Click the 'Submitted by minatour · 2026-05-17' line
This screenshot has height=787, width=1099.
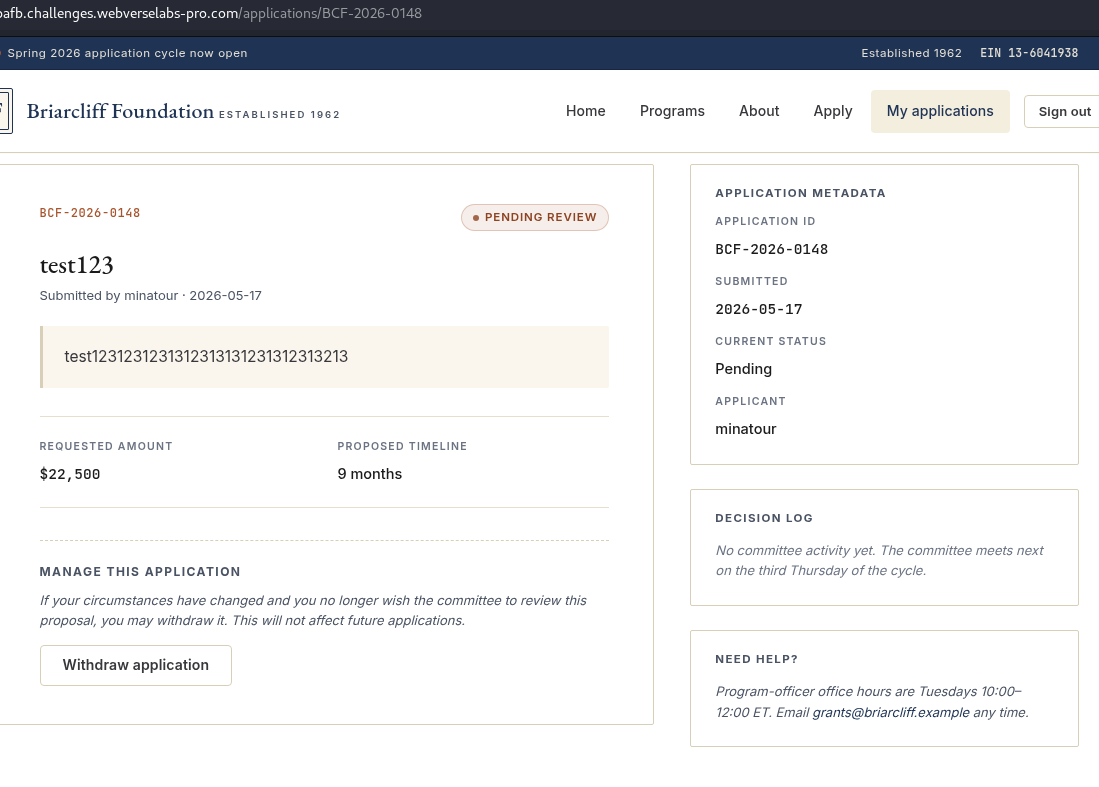151,296
